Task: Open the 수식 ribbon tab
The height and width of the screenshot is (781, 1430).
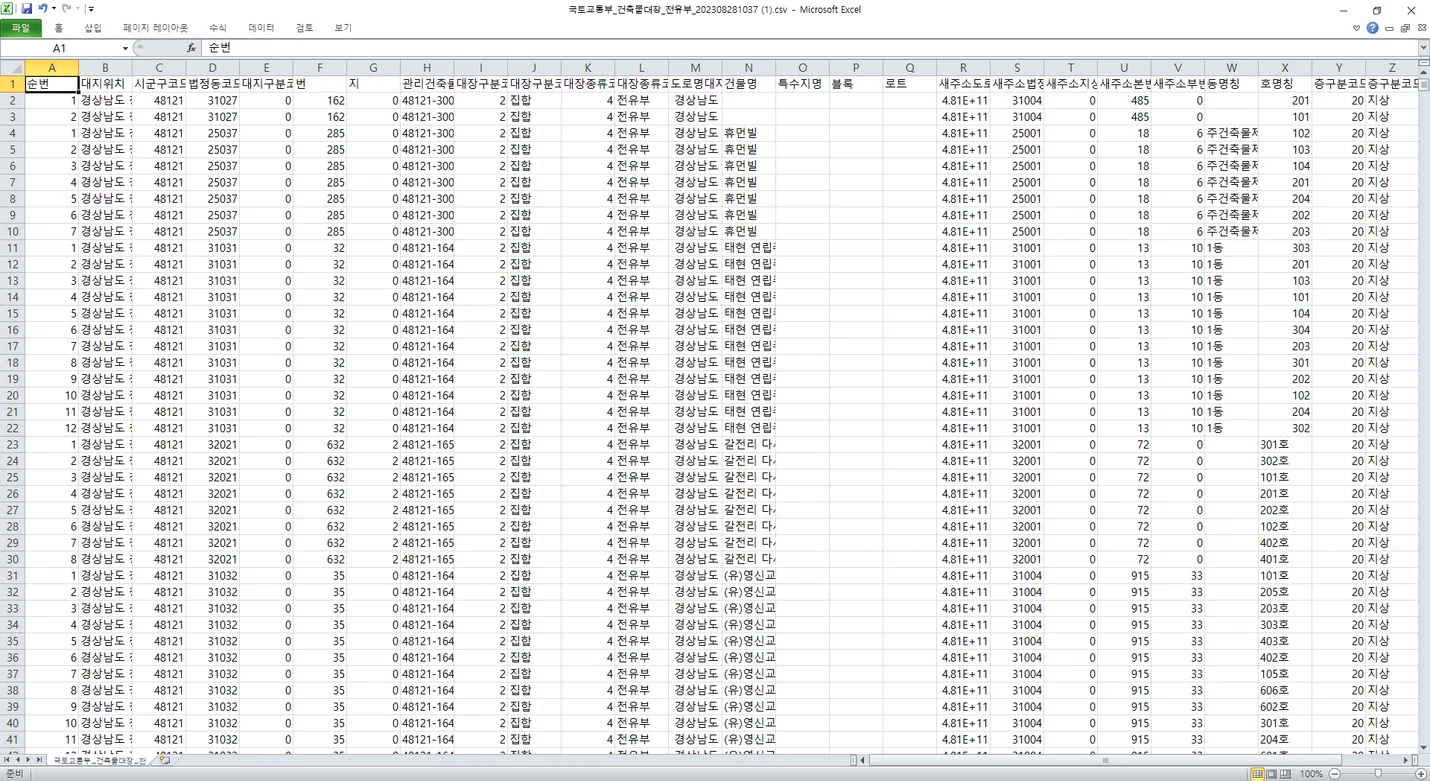Action: point(218,28)
